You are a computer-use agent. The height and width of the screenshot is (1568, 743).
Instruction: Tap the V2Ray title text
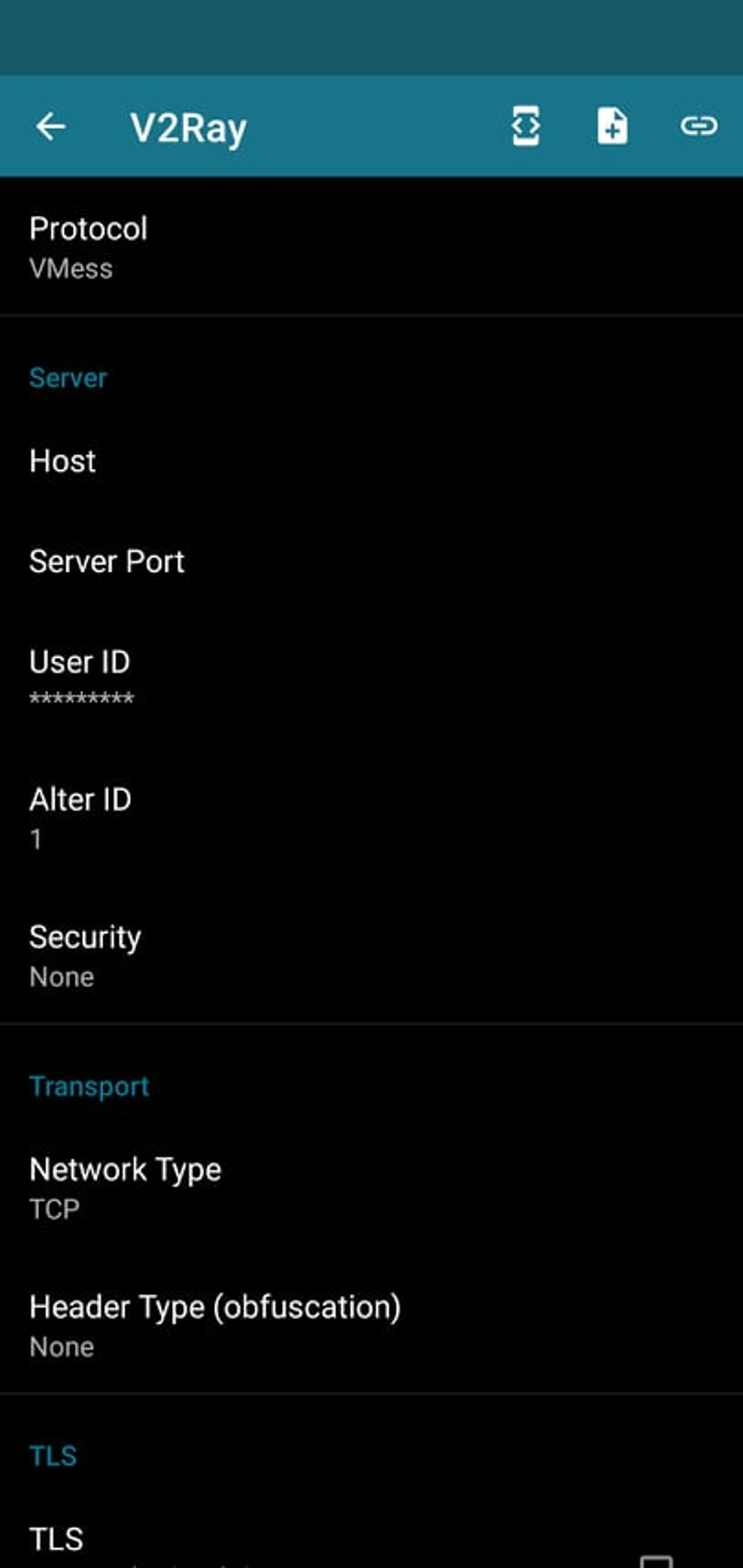click(189, 128)
